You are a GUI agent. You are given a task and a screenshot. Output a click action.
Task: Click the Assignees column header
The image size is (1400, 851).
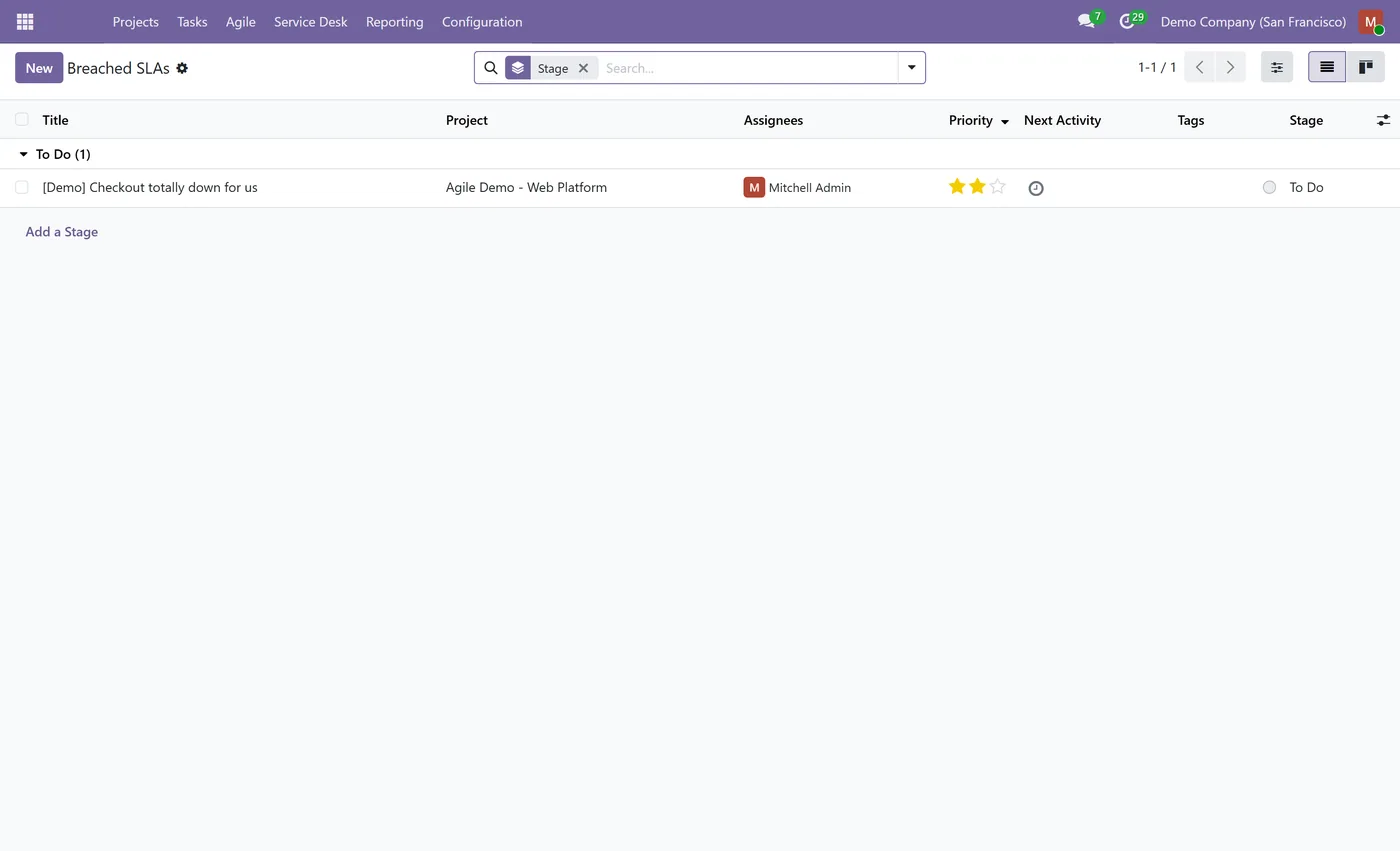[x=773, y=120]
